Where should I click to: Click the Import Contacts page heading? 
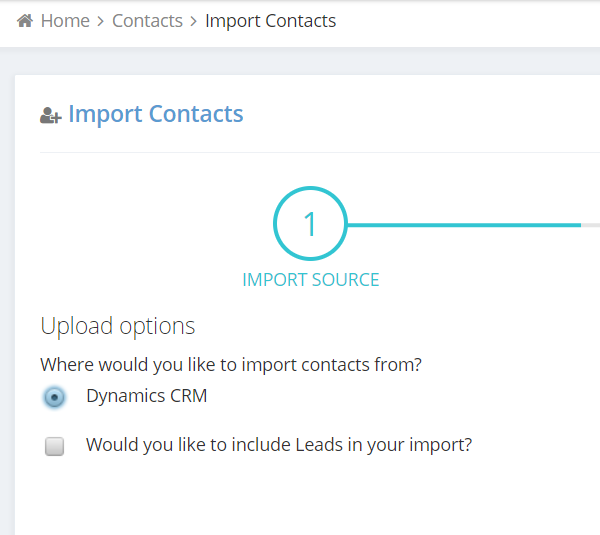[156, 114]
